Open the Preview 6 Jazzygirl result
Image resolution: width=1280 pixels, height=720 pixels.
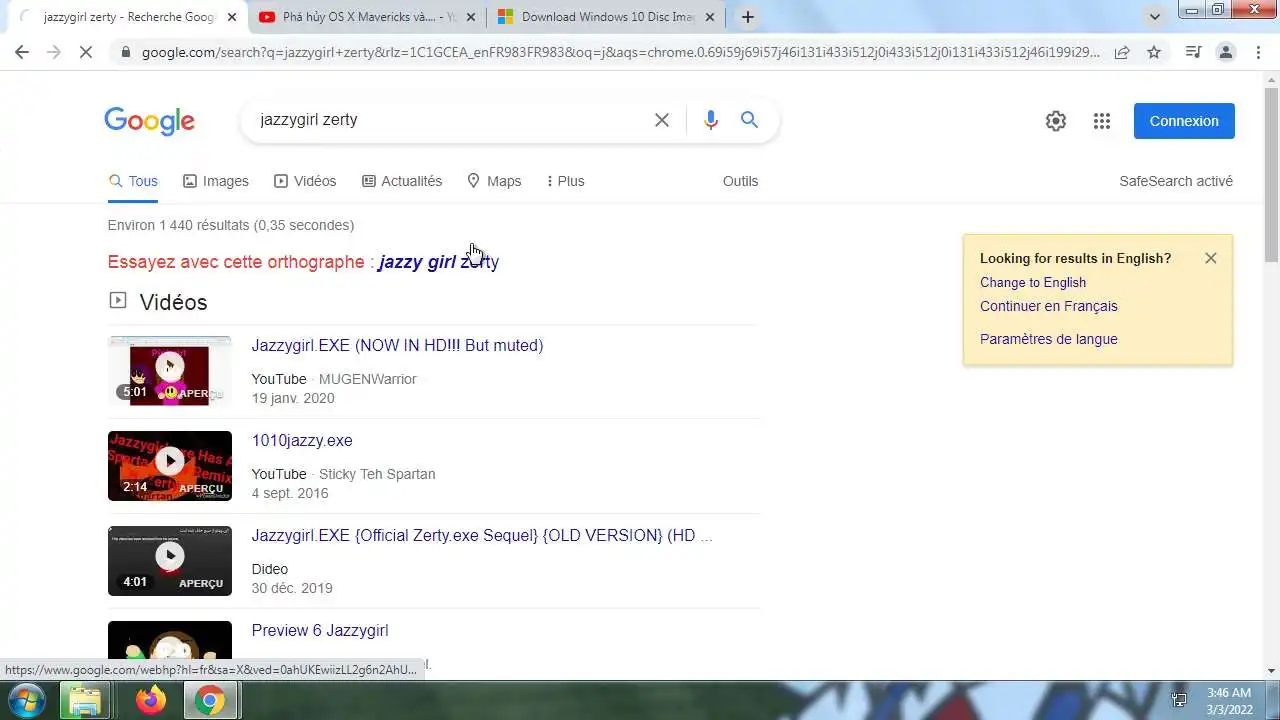click(x=320, y=630)
